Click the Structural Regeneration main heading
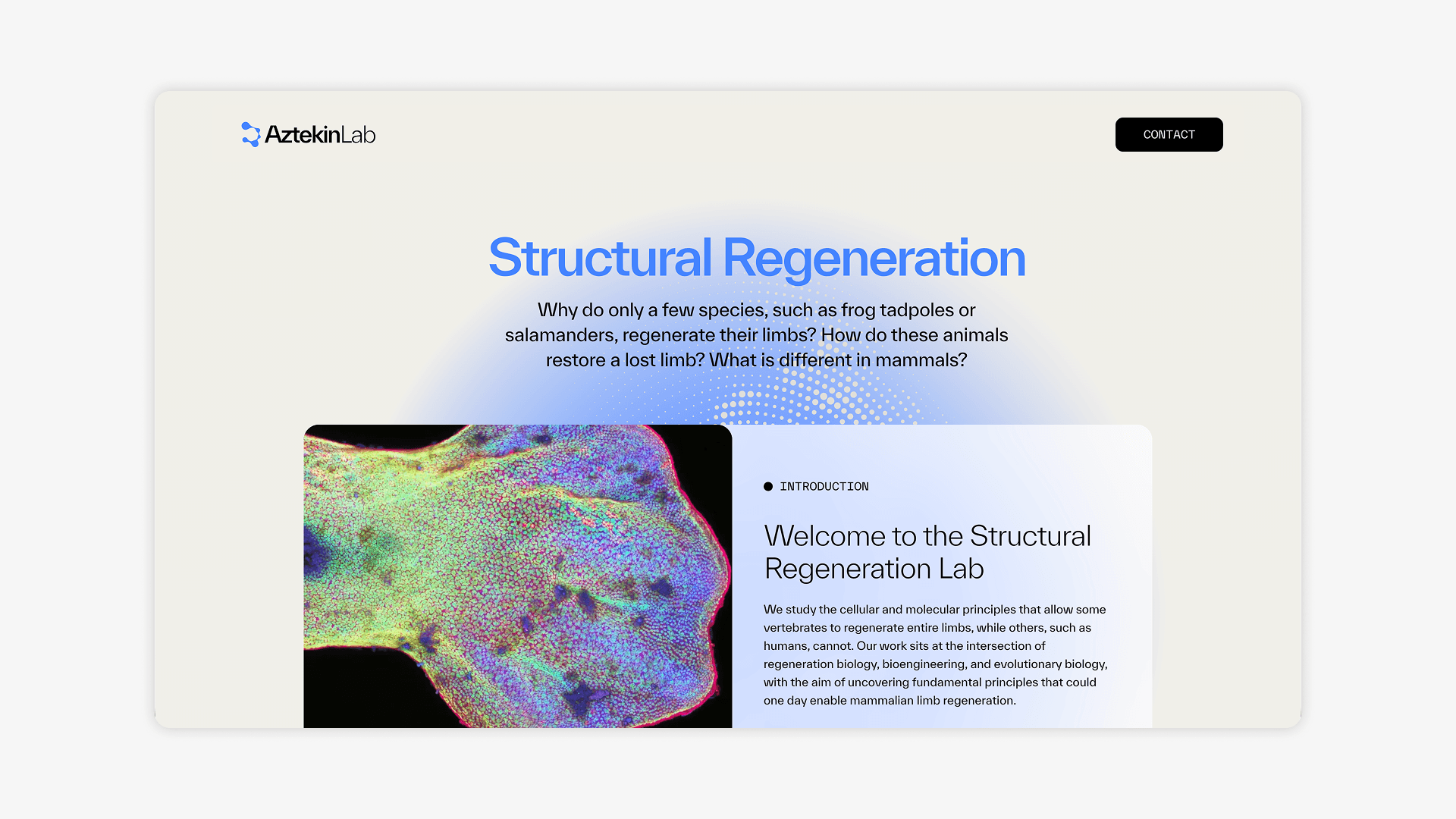This screenshot has width=1456, height=819. (756, 258)
